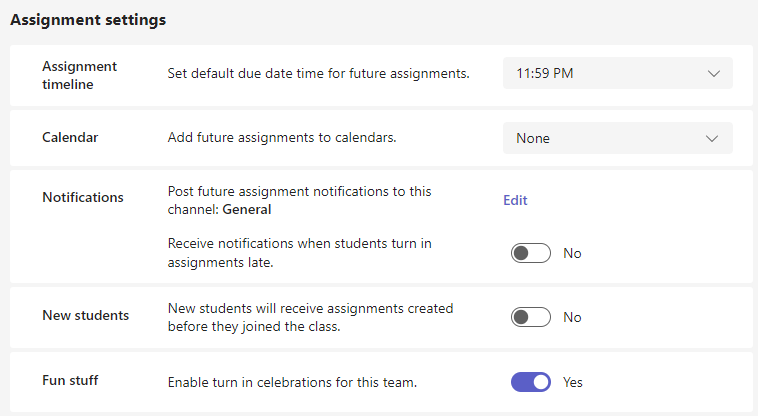This screenshot has height=416, width=758.
Task: Click the Assignment timeline label
Action: pyautogui.click(x=79, y=74)
